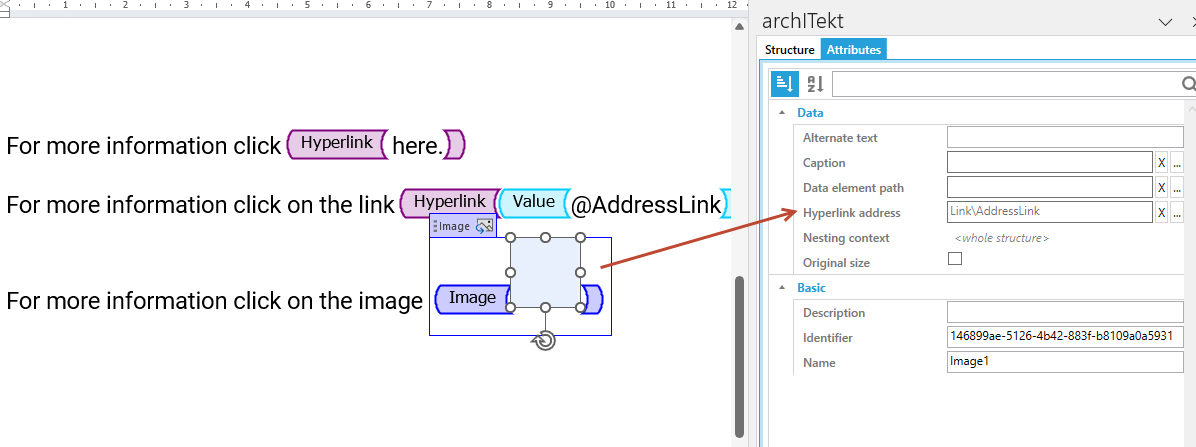Click the text 'here.' in first line
This screenshot has height=447, width=1196.
point(417,146)
